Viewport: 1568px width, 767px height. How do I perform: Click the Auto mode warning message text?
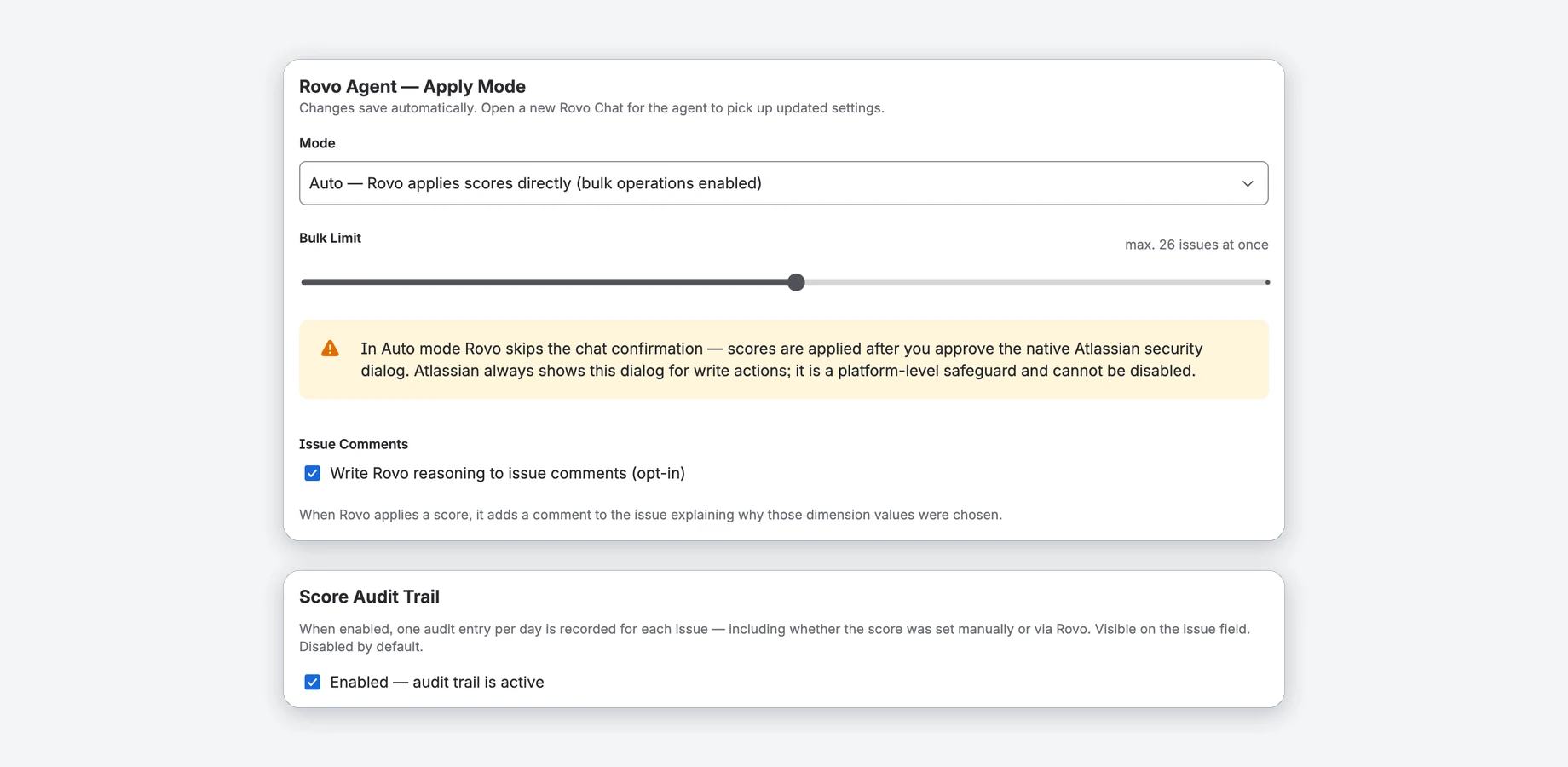781,360
